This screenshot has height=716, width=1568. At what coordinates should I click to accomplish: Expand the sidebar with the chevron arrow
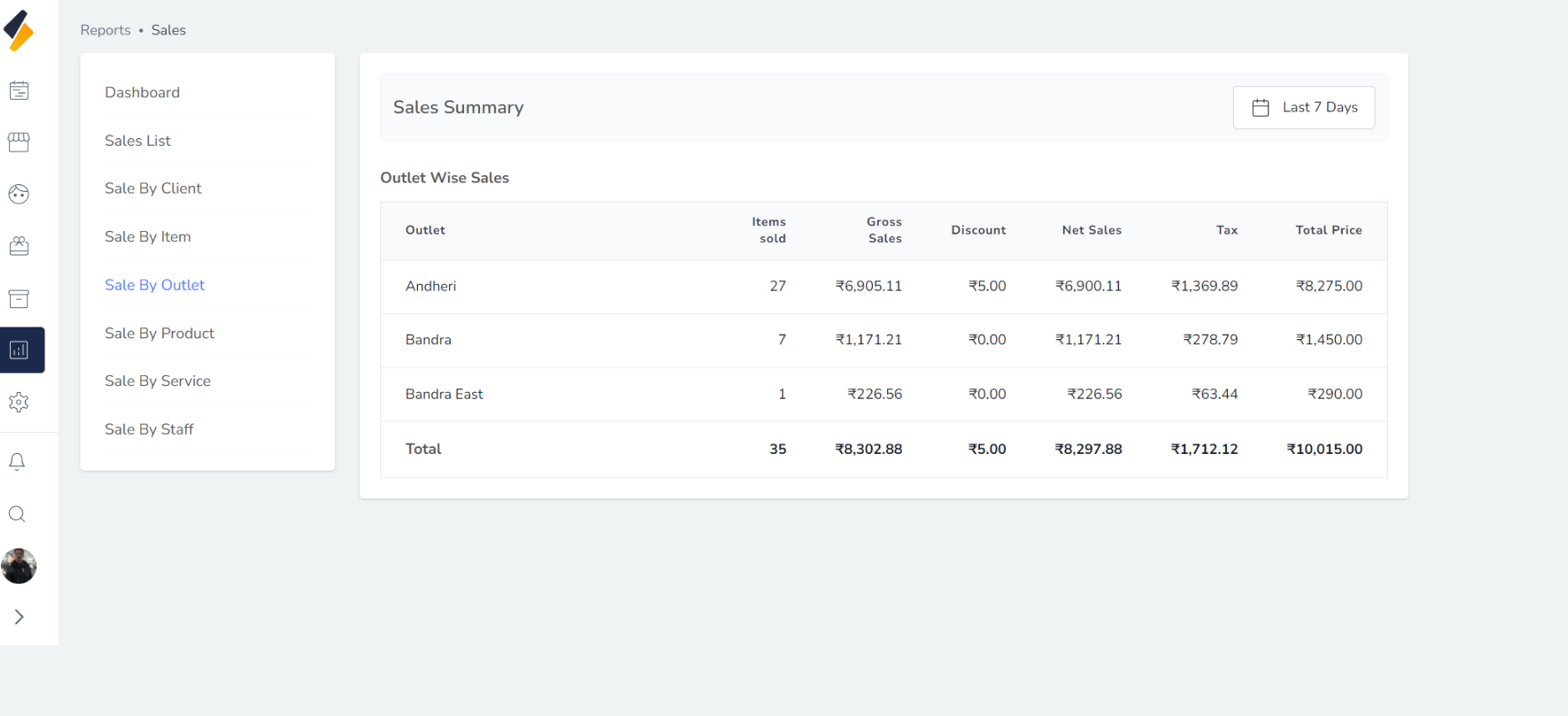coord(18,617)
